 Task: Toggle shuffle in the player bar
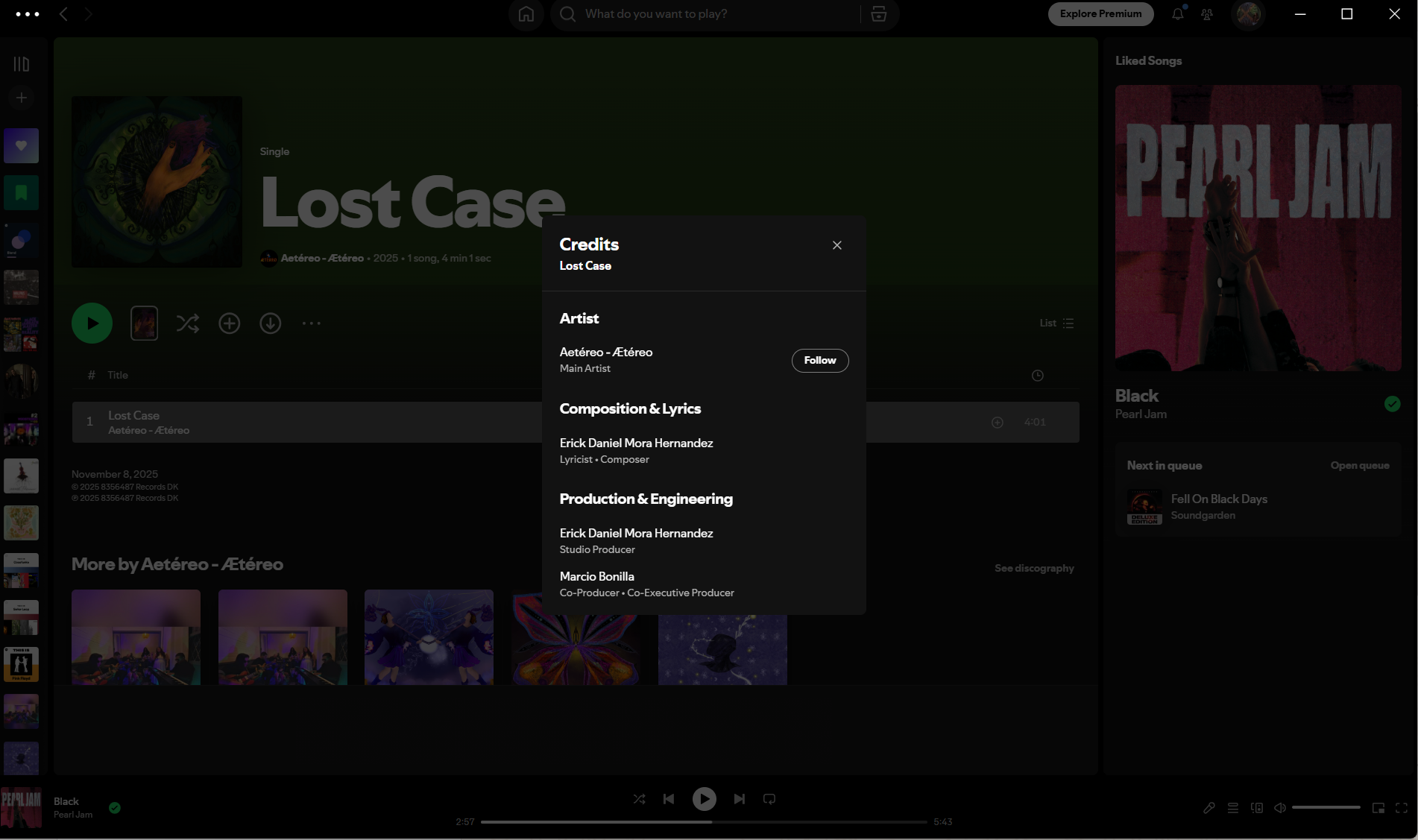click(639, 799)
